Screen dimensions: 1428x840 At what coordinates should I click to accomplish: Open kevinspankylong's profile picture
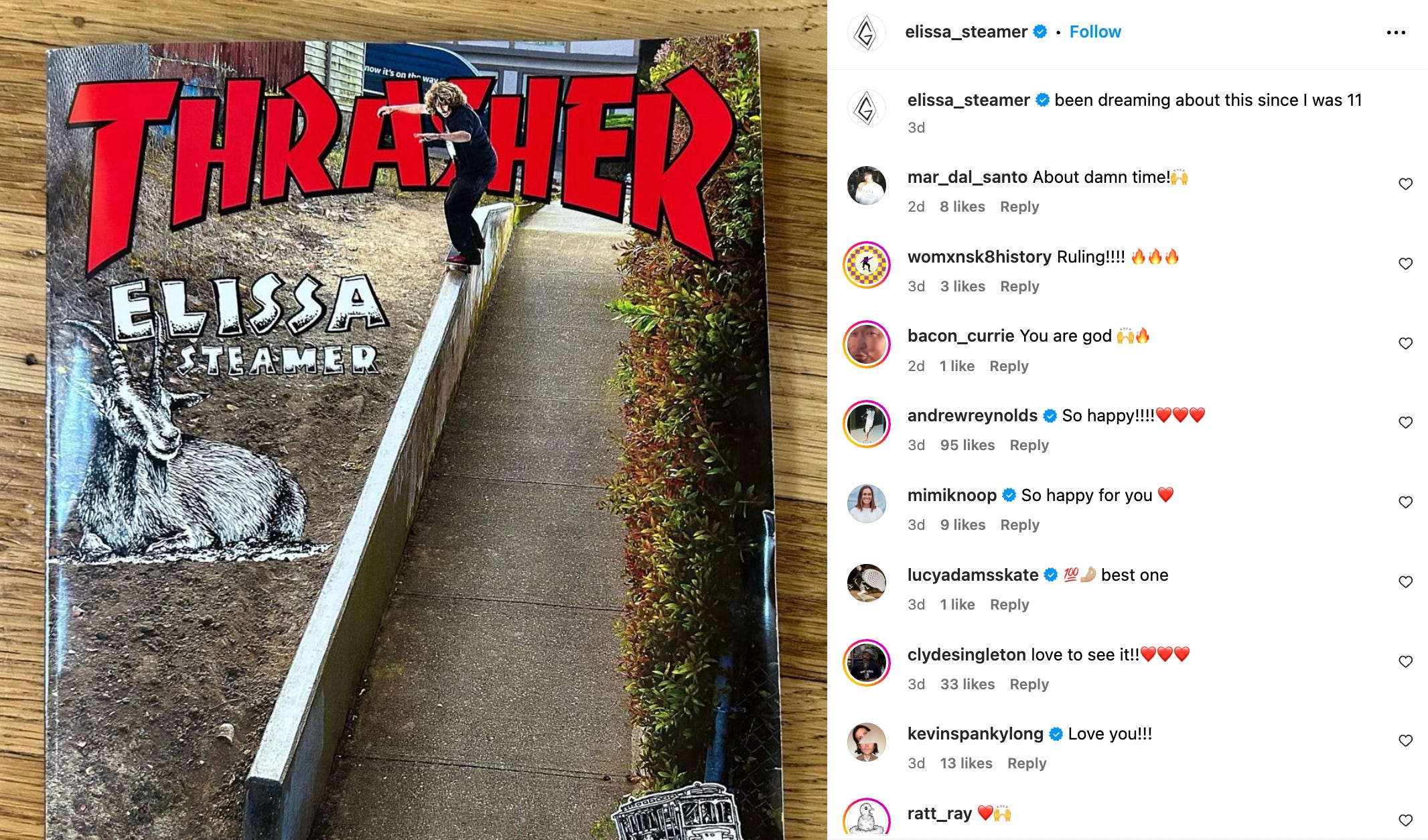[867, 742]
